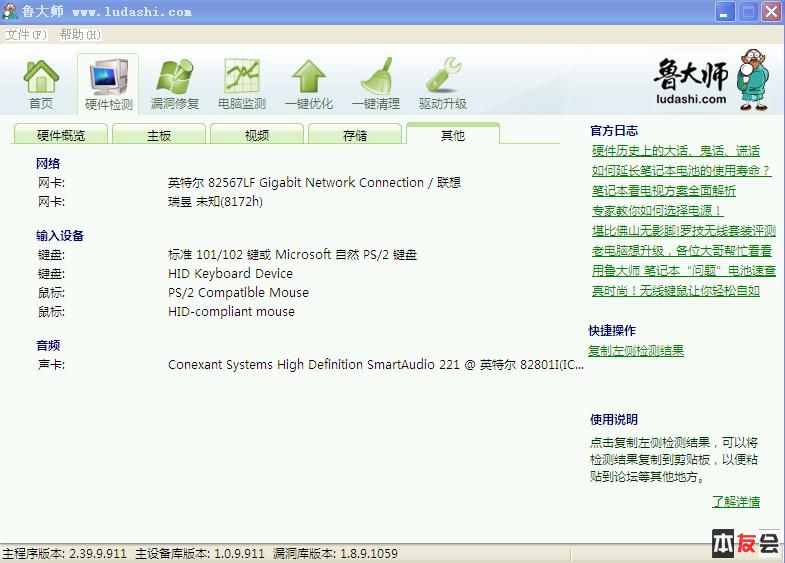
Task: Open link 硬件历史上的大话、鬼话、谎话
Action: 675,151
